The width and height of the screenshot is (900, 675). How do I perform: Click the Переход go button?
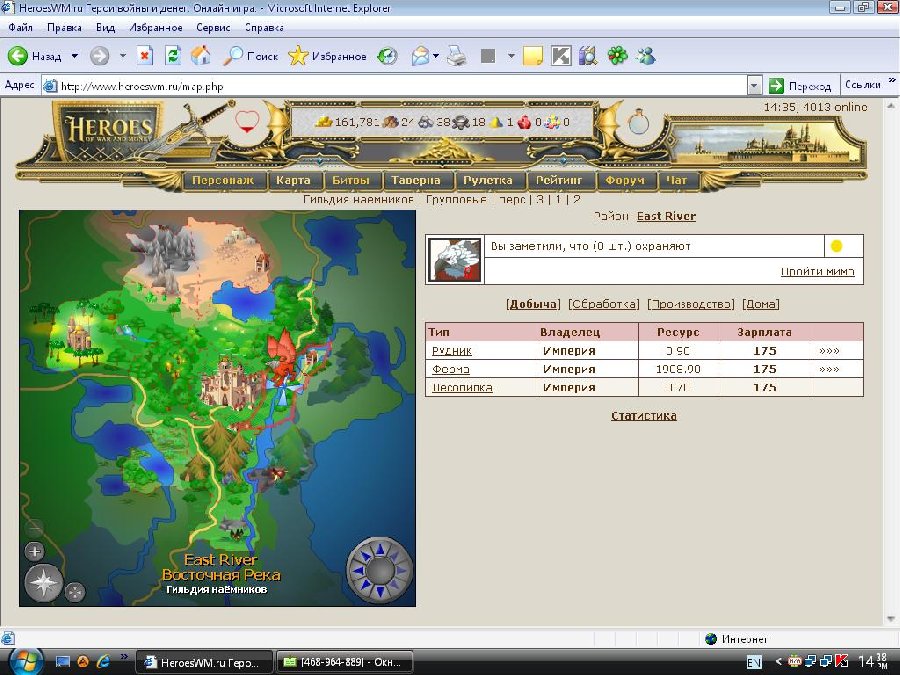[800, 86]
